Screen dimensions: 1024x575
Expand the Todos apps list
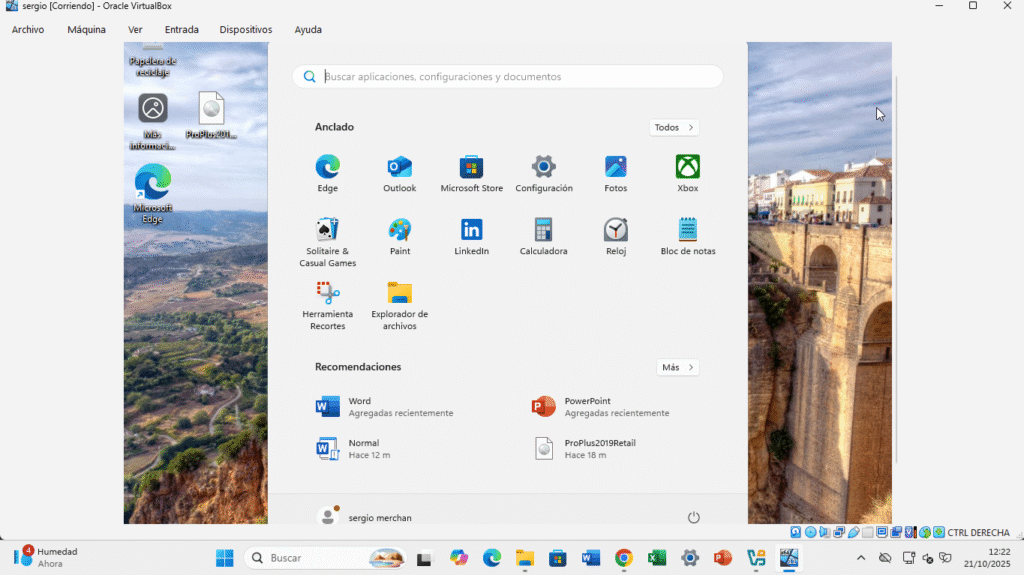coord(674,127)
